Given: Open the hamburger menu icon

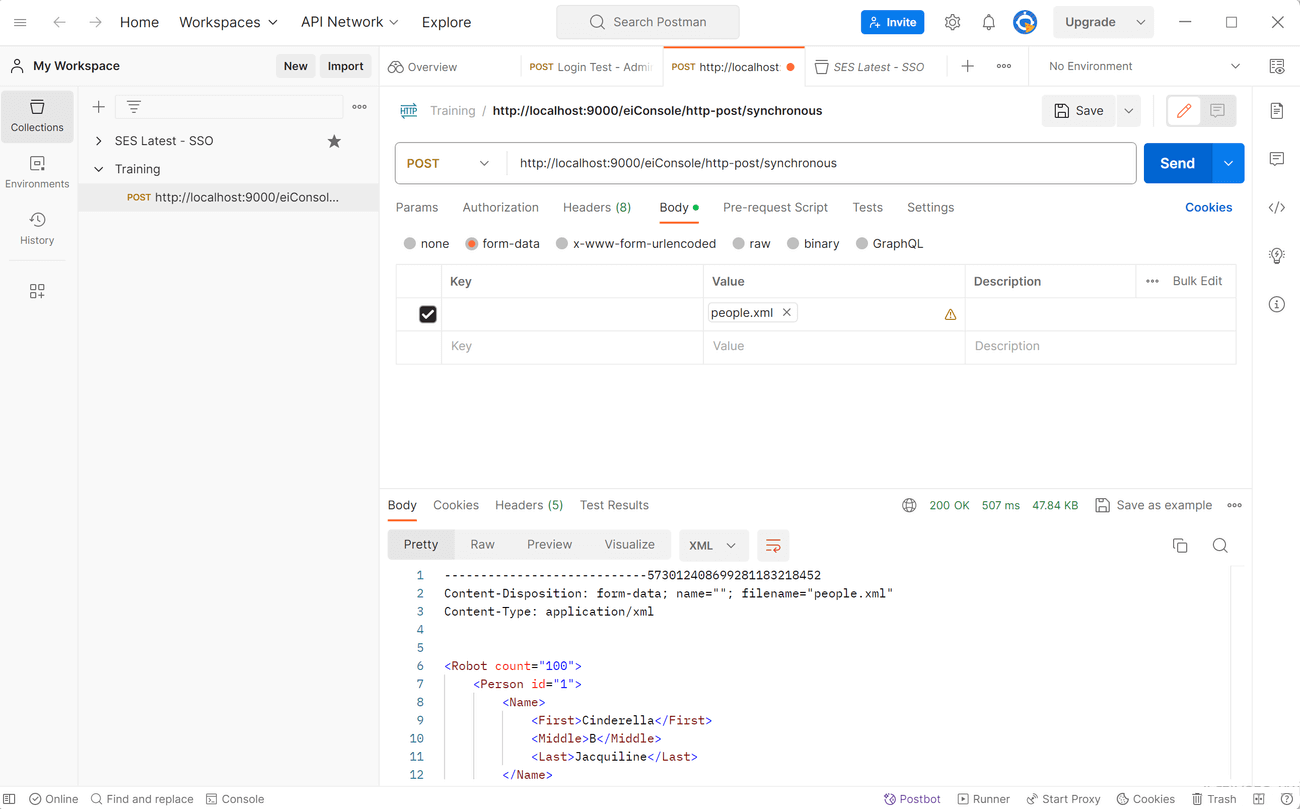Looking at the screenshot, I should [x=20, y=22].
